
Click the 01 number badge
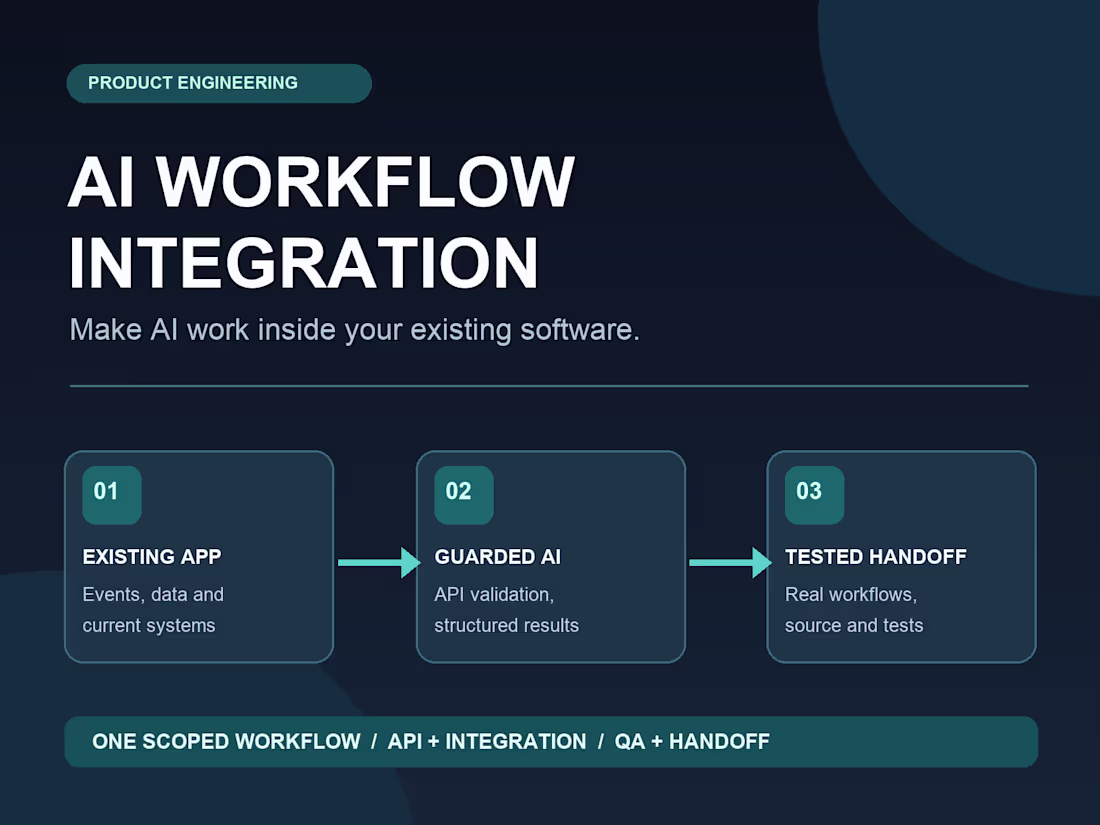coord(112,495)
